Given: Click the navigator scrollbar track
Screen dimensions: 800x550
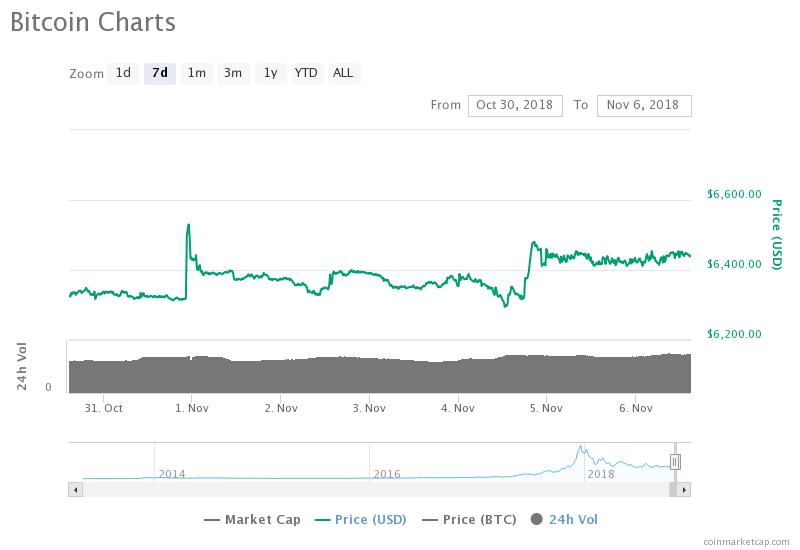Looking at the screenshot, I should [376, 490].
